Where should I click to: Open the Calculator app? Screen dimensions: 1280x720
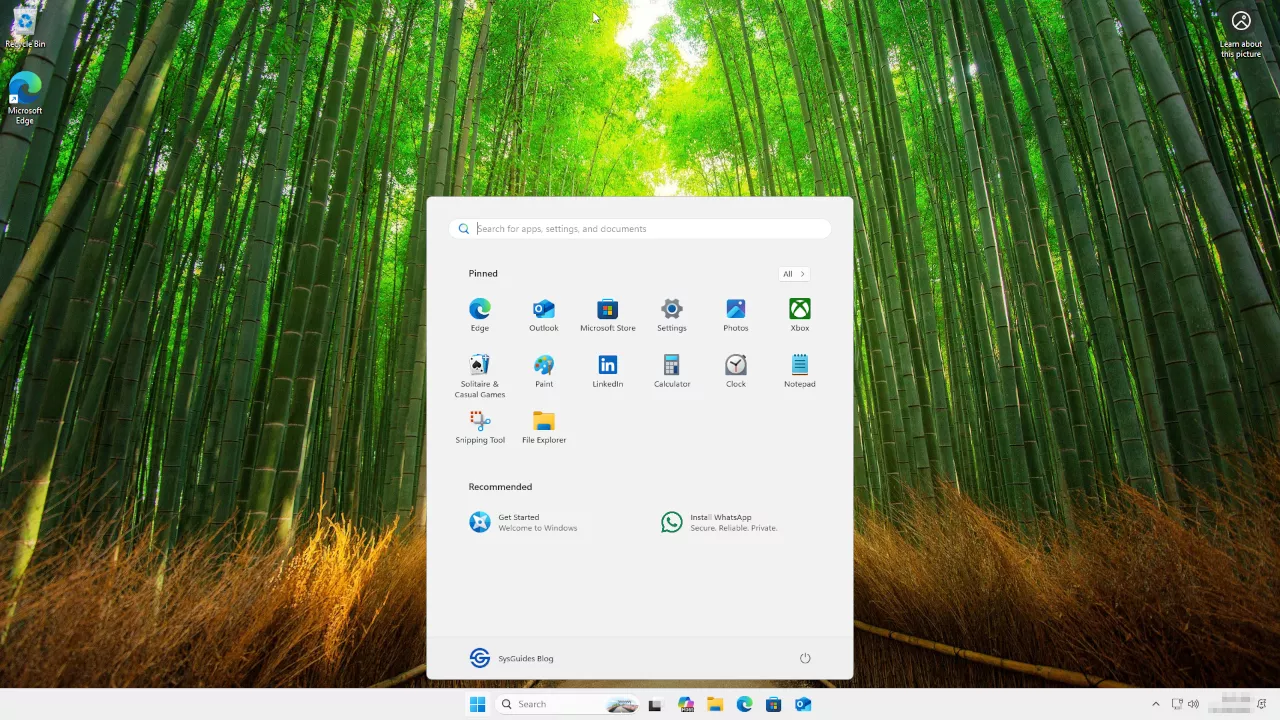(x=671, y=364)
